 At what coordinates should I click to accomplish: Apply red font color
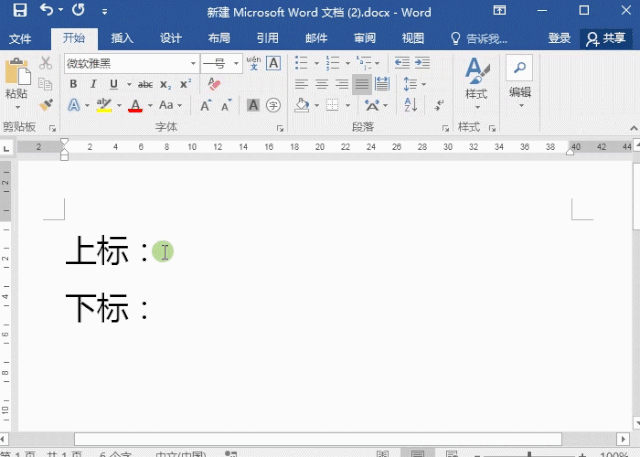pos(136,106)
